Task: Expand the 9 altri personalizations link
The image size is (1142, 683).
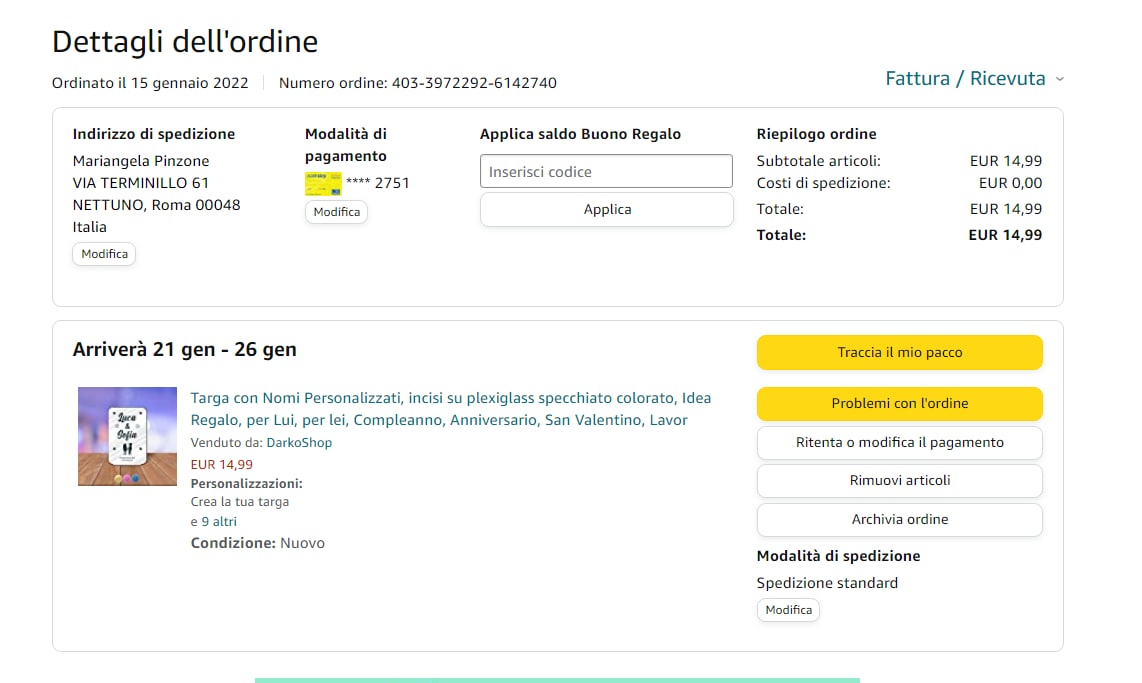Action: [219, 521]
